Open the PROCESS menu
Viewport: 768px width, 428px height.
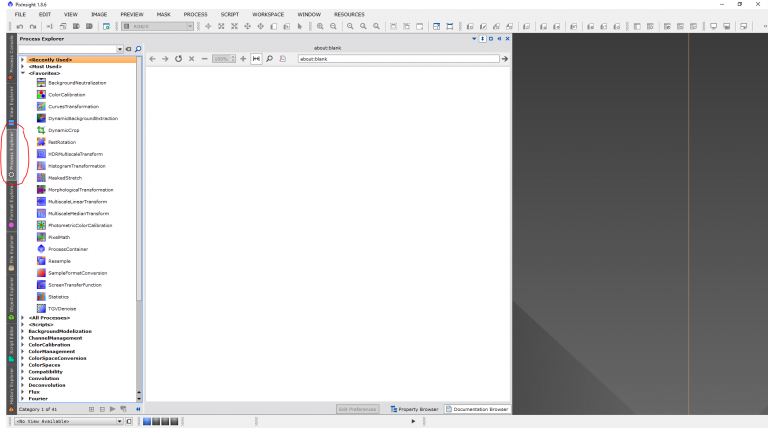click(196, 15)
